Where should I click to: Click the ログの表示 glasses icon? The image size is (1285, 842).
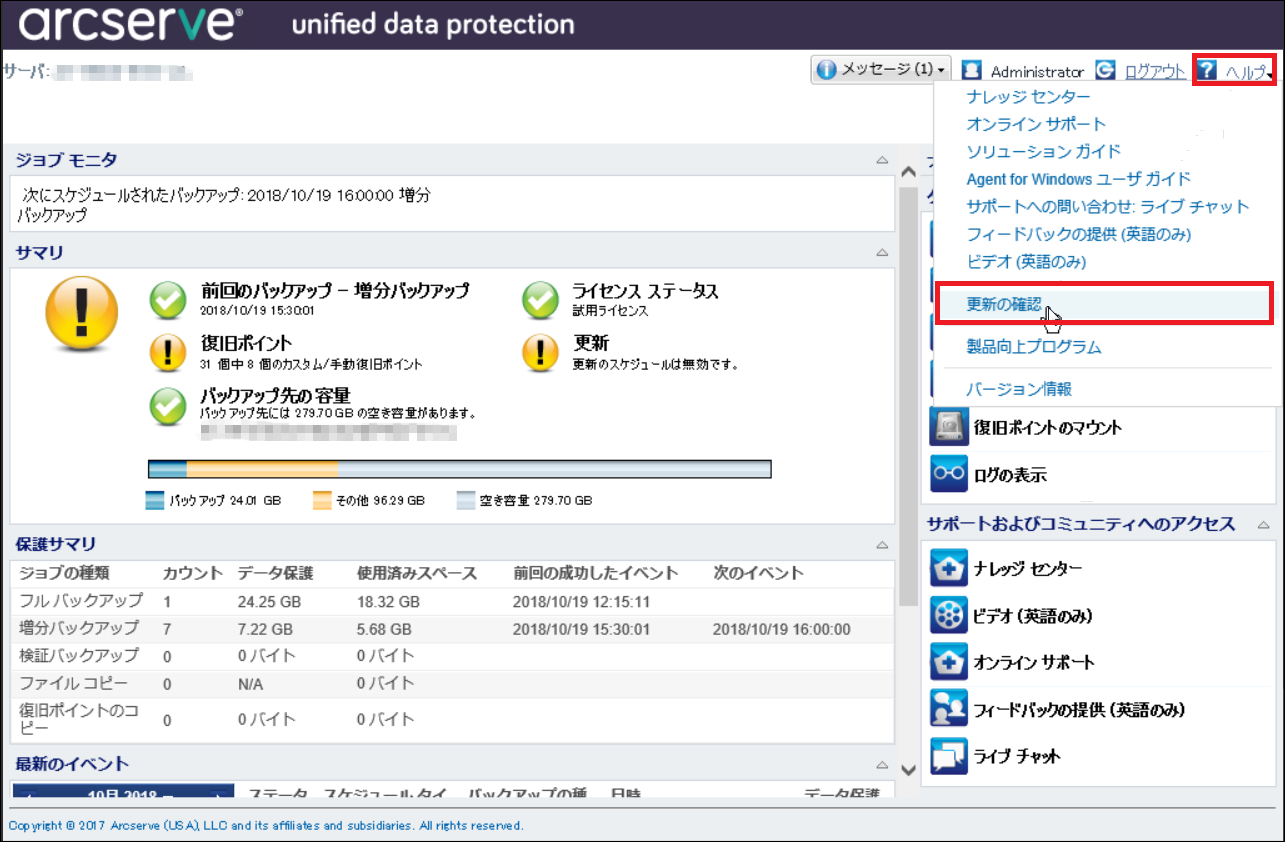[x=949, y=474]
